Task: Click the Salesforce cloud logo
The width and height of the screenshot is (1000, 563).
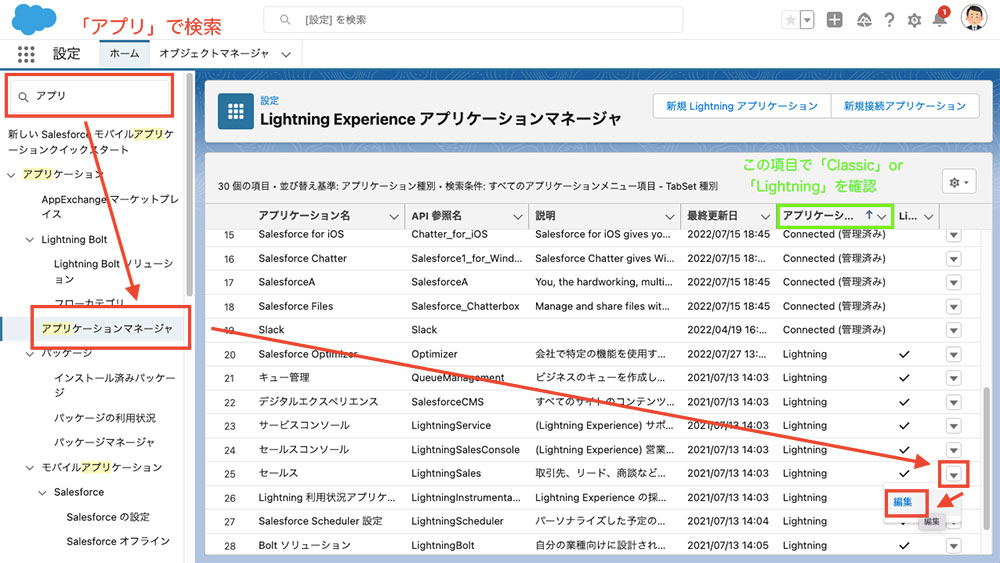Action: (34, 19)
